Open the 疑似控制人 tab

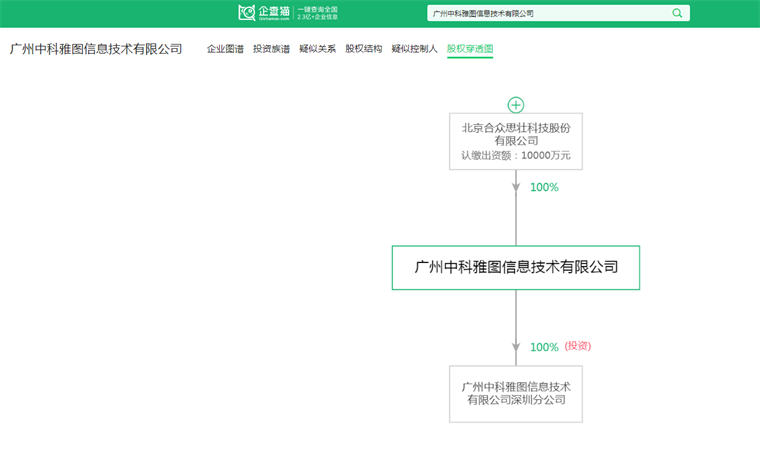(414, 49)
